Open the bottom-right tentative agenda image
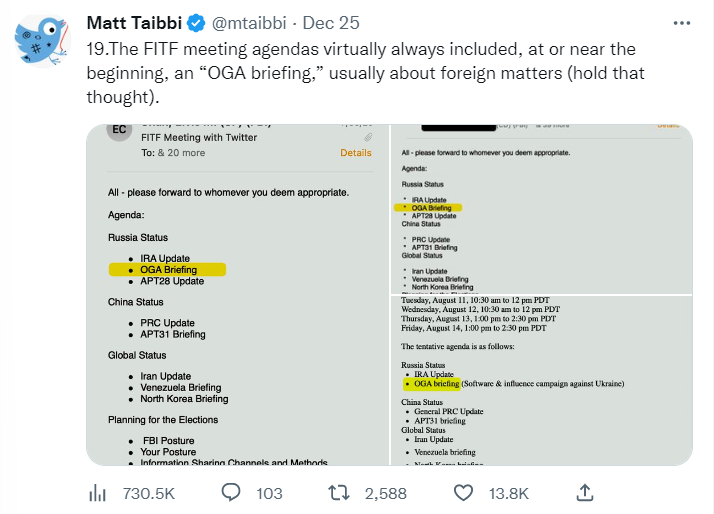The height and width of the screenshot is (514, 714). point(540,380)
